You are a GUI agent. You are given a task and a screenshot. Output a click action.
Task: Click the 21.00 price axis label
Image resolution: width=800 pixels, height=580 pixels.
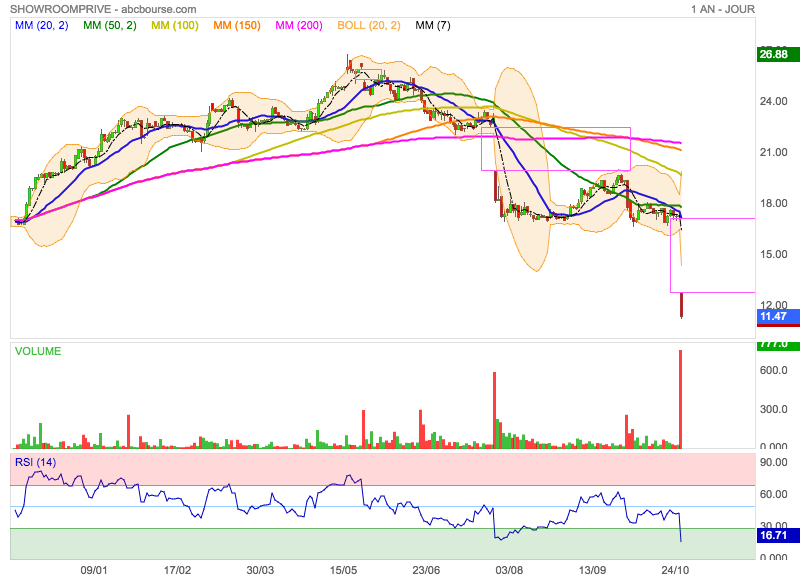(x=773, y=152)
